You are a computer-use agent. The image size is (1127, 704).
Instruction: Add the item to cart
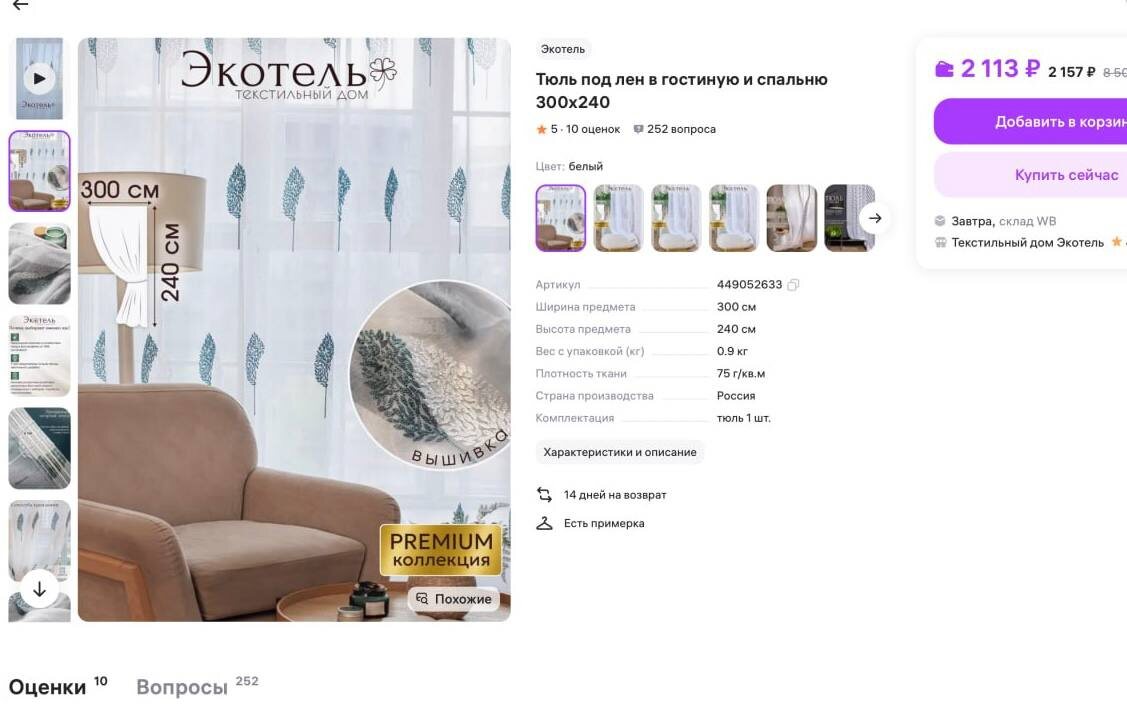1031,122
